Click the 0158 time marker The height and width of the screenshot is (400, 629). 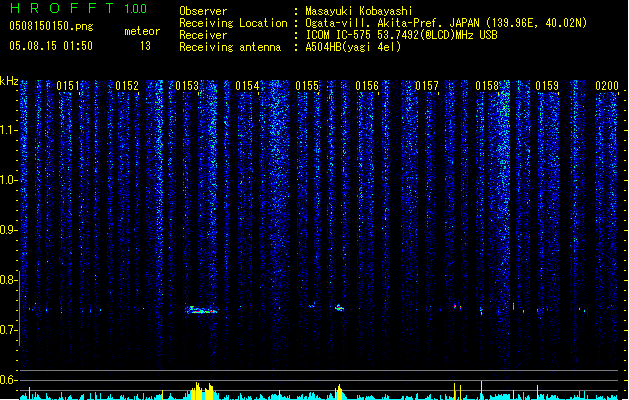[487, 86]
